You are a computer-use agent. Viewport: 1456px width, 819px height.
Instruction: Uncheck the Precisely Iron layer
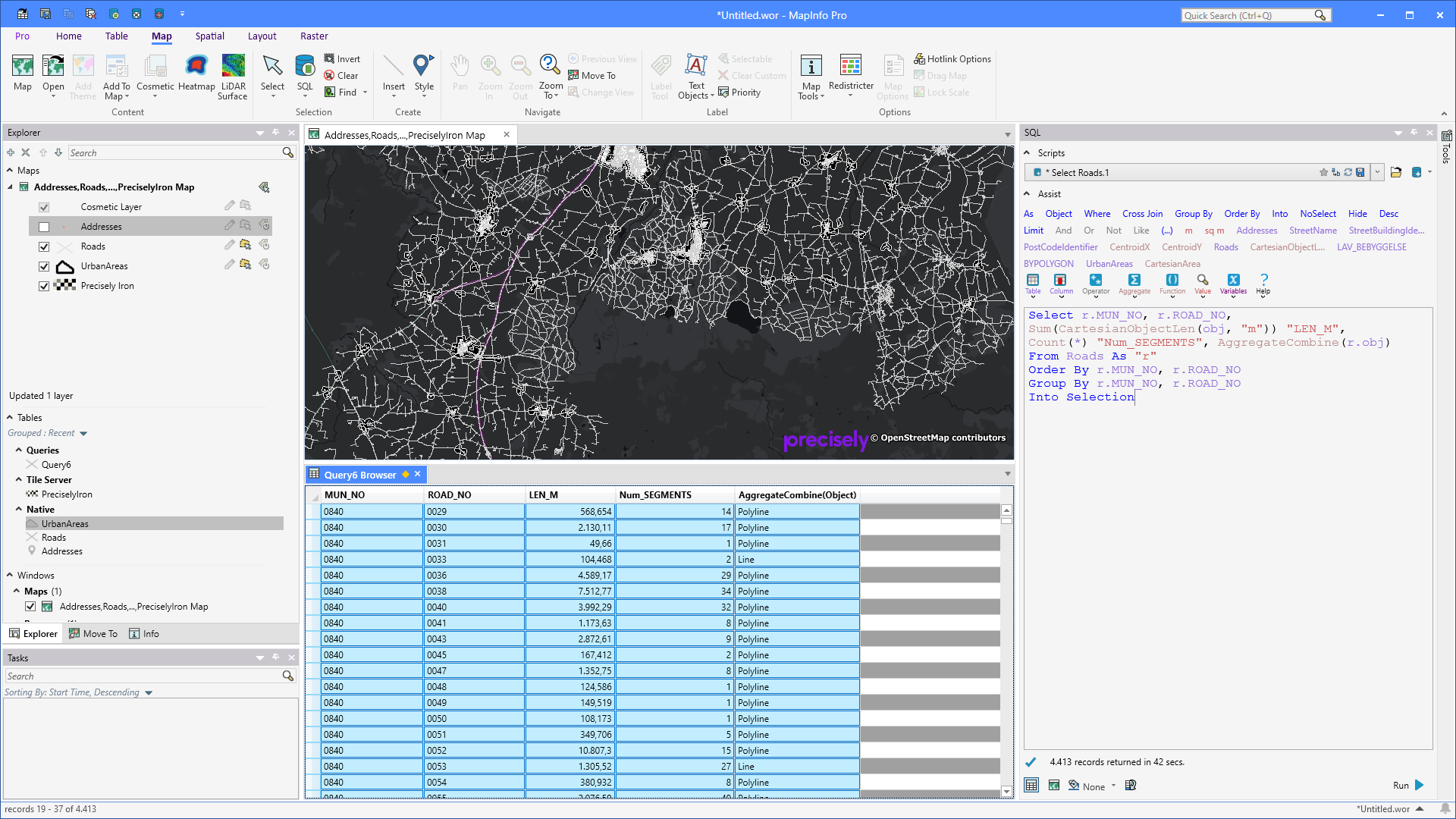pos(44,286)
